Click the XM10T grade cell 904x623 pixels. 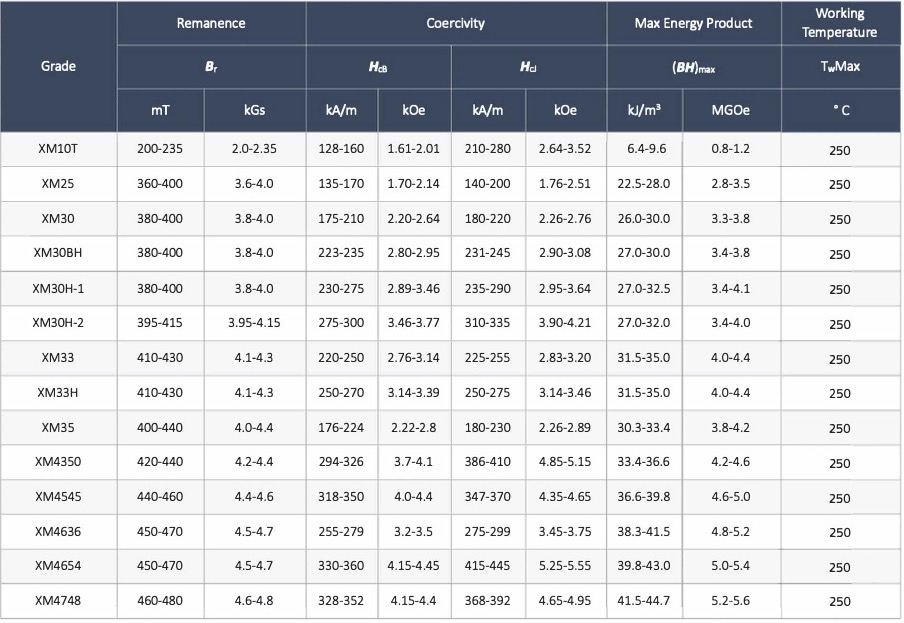pyautogui.click(x=58, y=150)
